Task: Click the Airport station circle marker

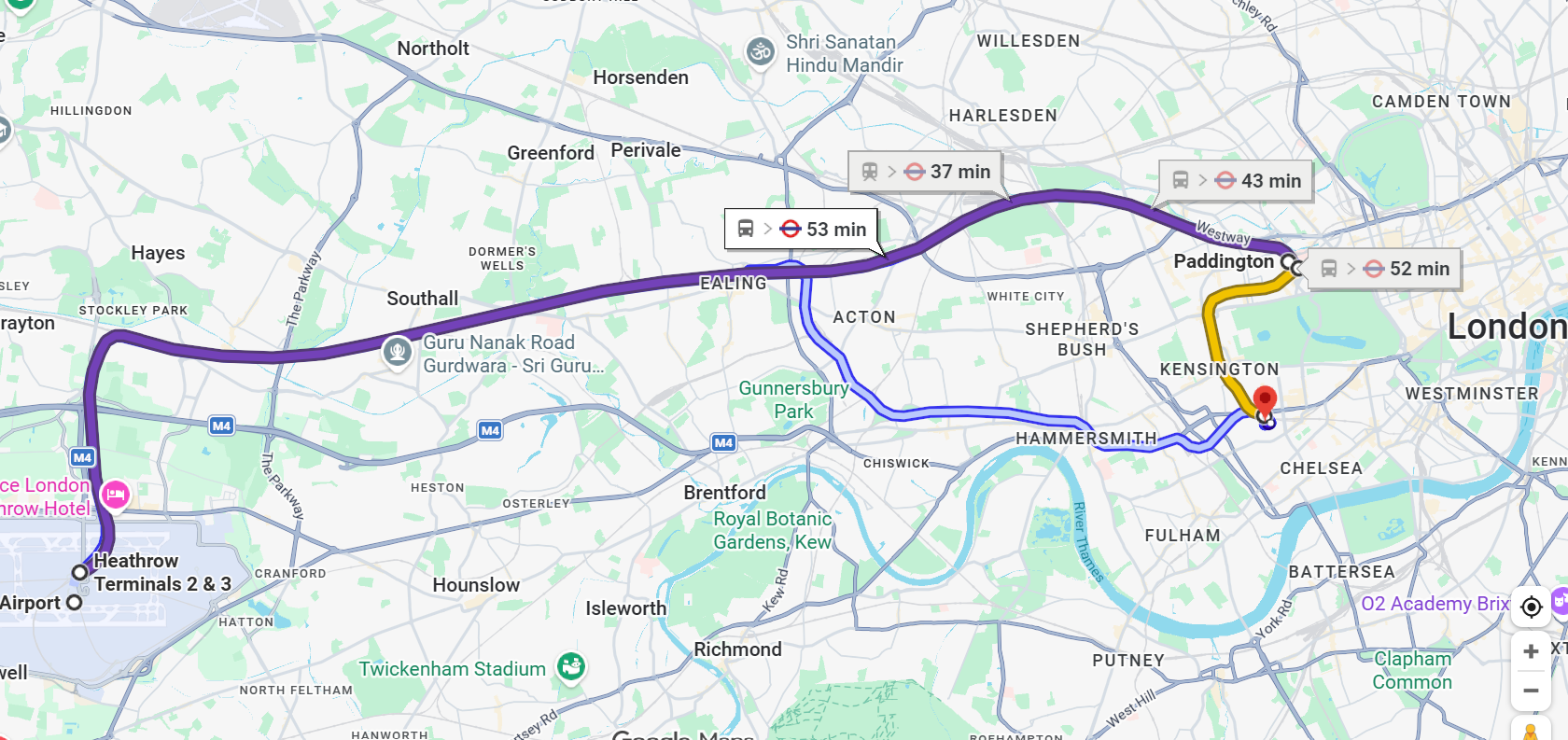Action: [x=75, y=603]
